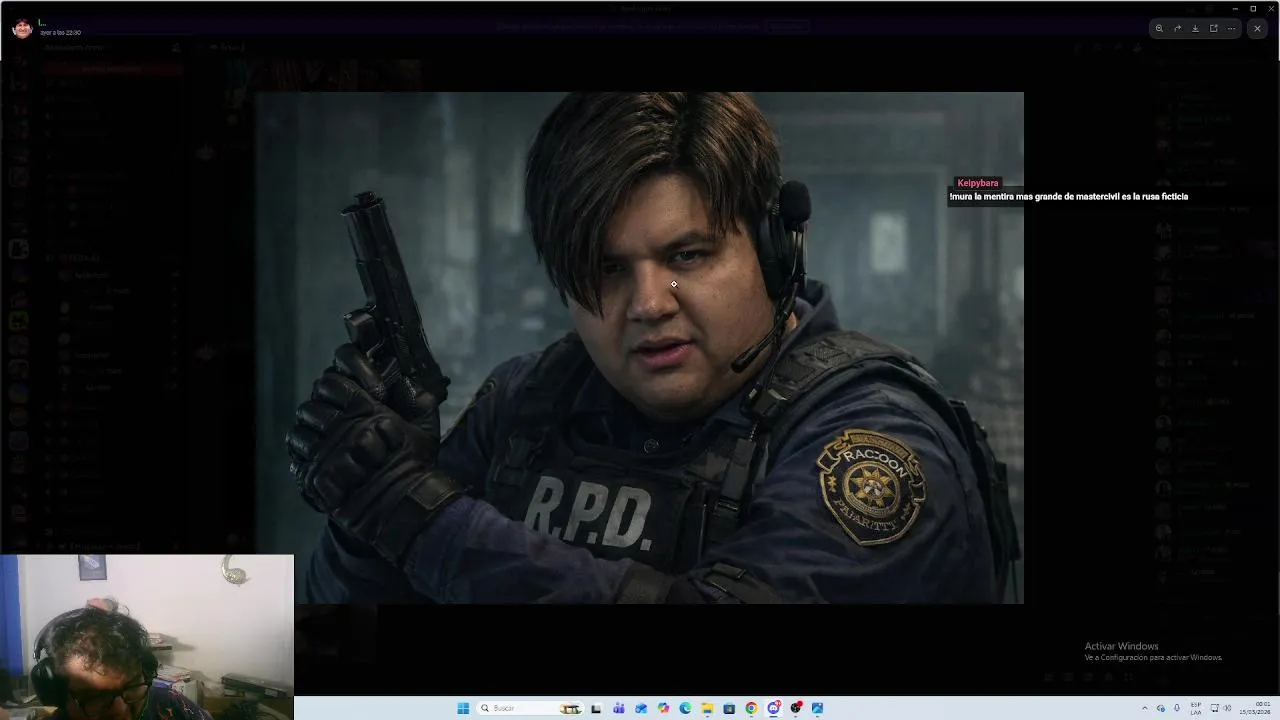This screenshot has height=720, width=1280.
Task: Open the Windows Start menu
Action: (463, 708)
